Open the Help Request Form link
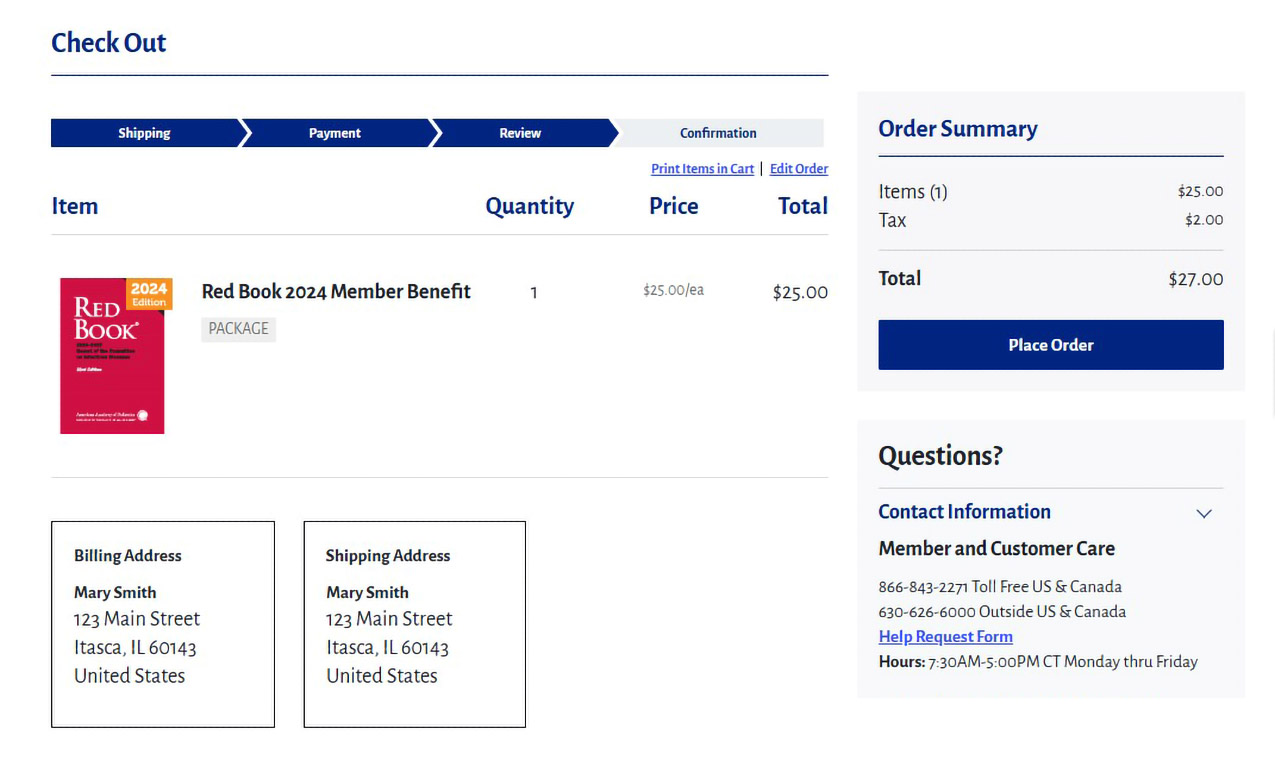The width and height of the screenshot is (1275, 760). pyautogui.click(x=945, y=637)
